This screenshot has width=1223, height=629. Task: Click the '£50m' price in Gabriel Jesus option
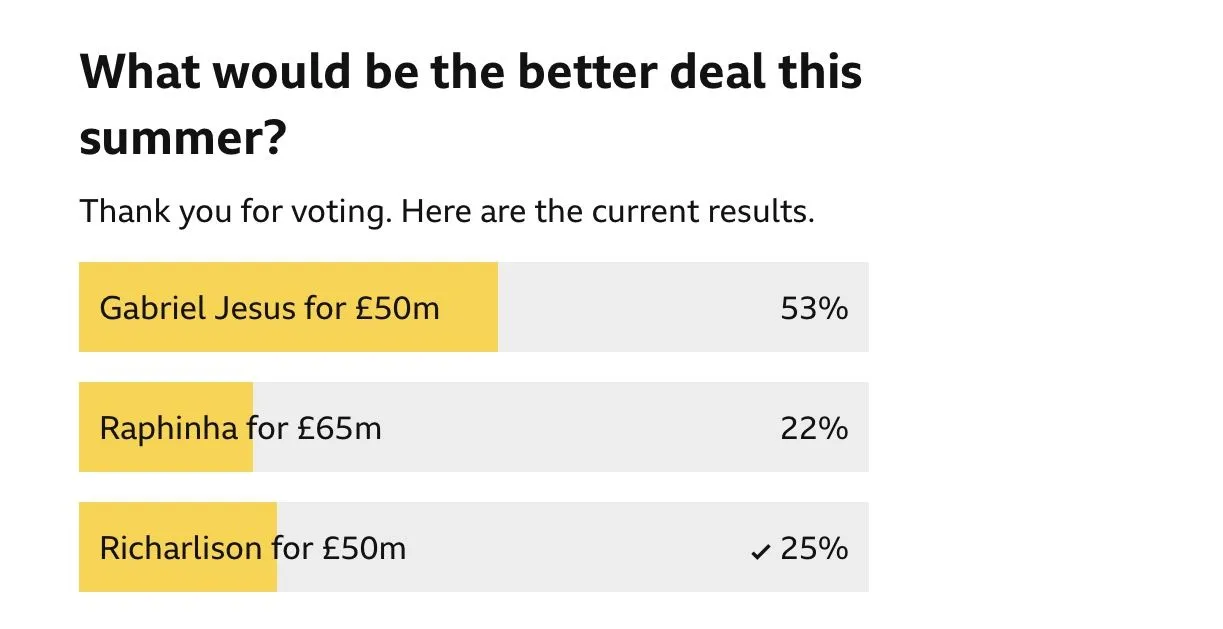click(397, 308)
